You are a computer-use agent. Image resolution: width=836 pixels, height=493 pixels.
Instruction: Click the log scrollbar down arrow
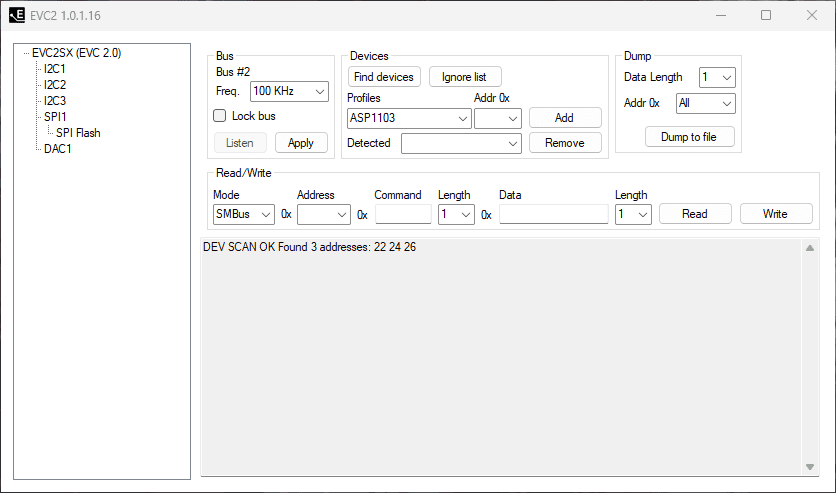click(x=810, y=466)
